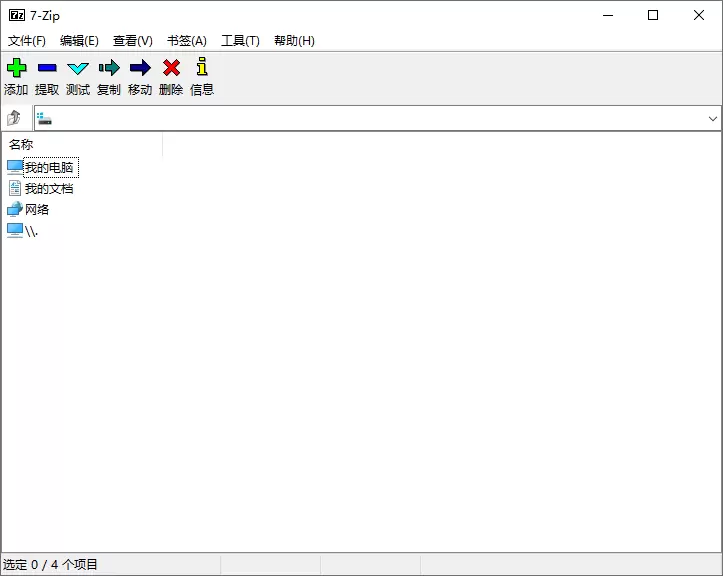Open the 帮助(H) help menu
Image resolution: width=723 pixels, height=576 pixels.
[x=294, y=41]
